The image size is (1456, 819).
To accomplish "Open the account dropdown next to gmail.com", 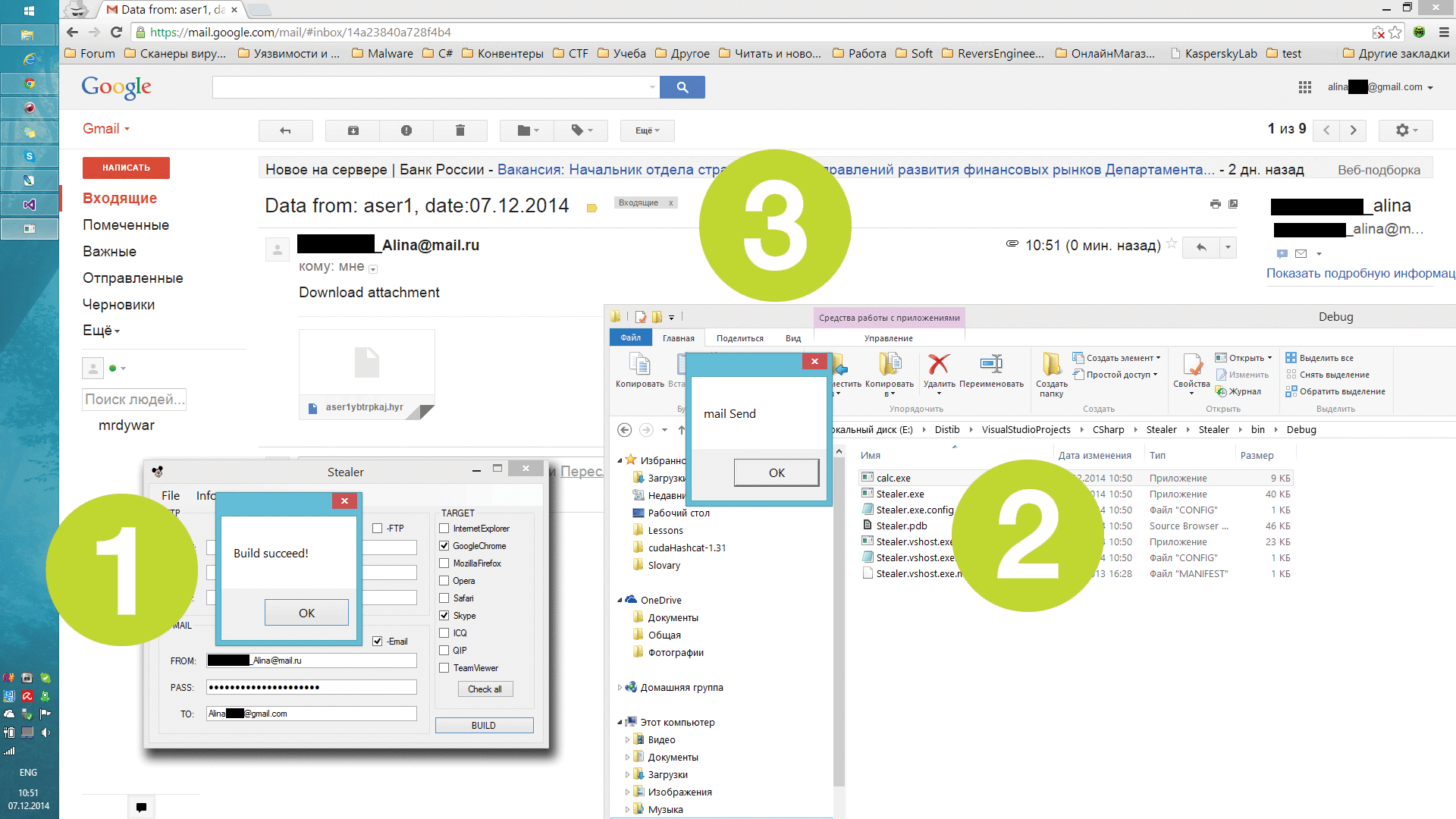I will (x=1429, y=88).
